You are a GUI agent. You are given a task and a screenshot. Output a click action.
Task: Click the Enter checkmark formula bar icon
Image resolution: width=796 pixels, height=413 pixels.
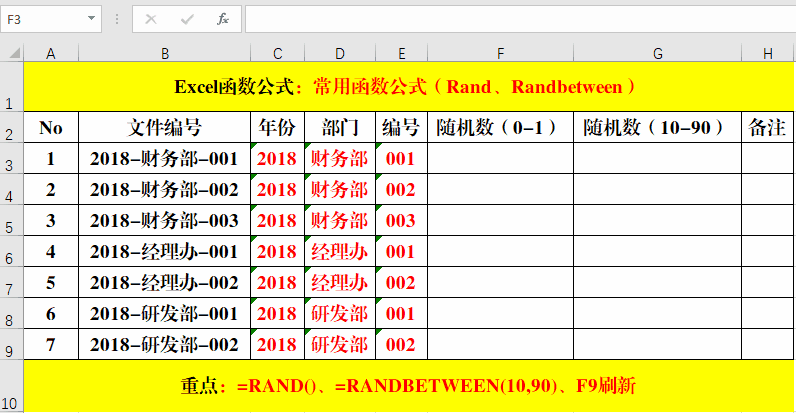pyautogui.click(x=187, y=19)
